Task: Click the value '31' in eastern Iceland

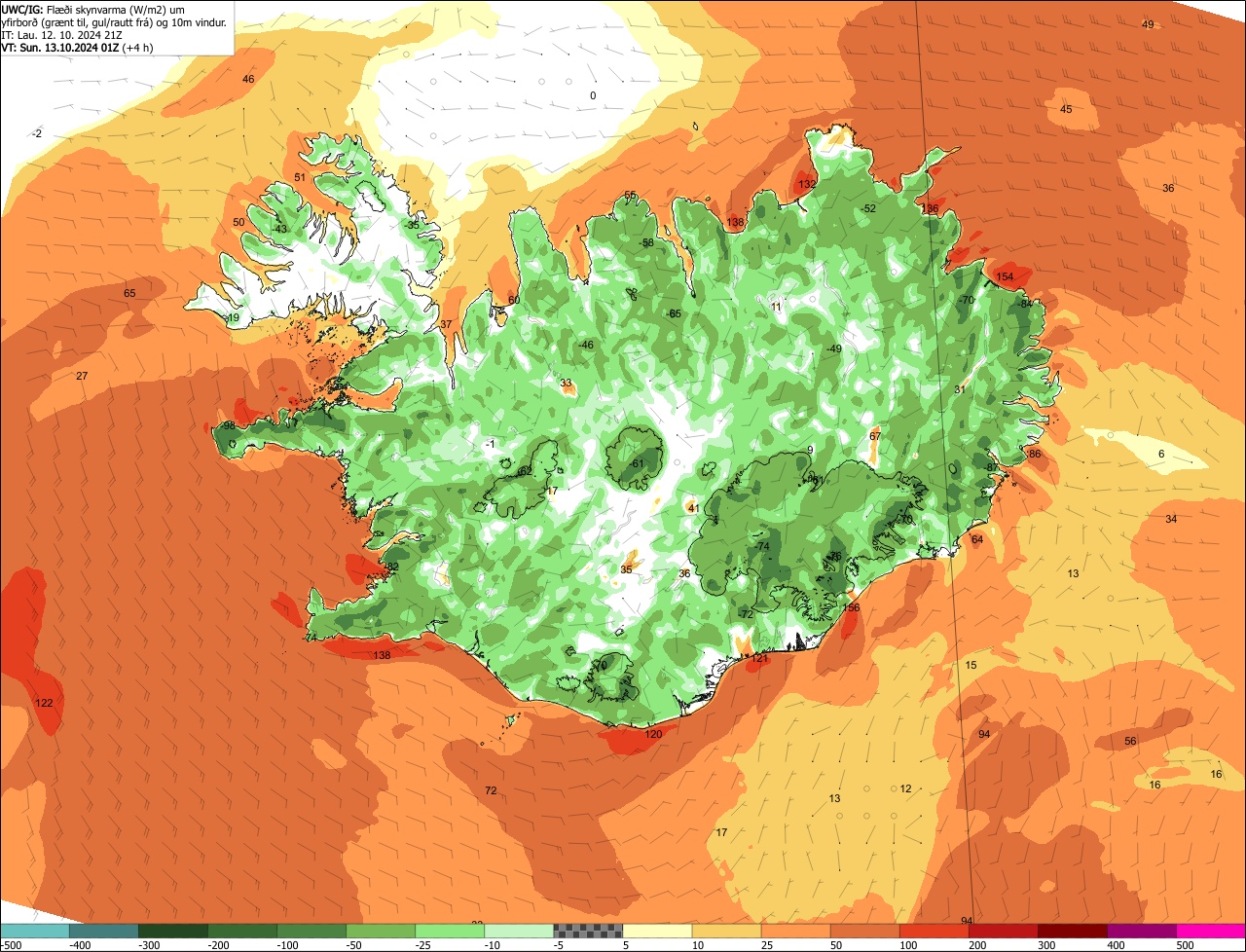Action: tap(959, 389)
